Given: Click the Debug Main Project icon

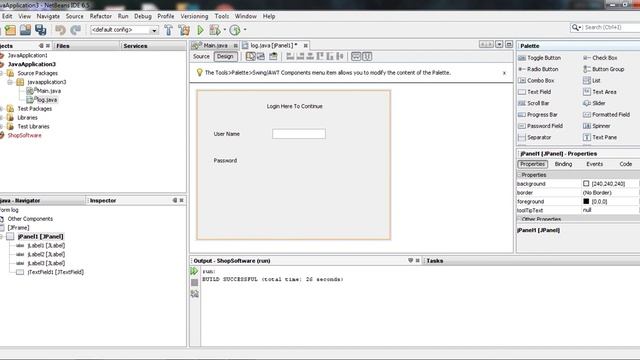Looking at the screenshot, I should 214,30.
